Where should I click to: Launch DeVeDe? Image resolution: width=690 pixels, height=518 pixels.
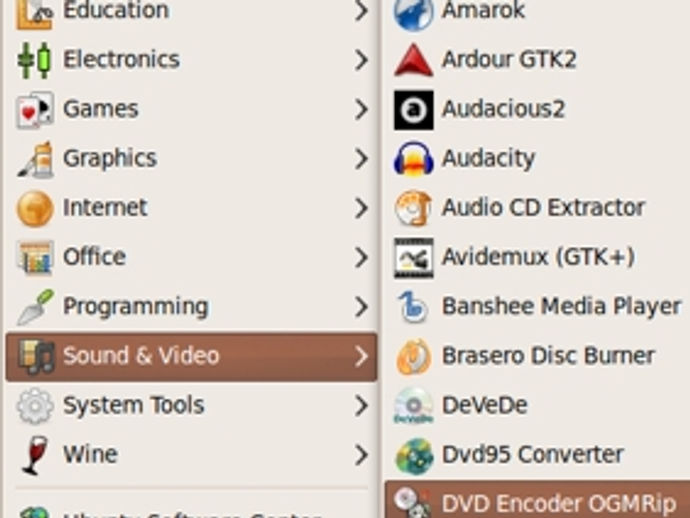(537, 406)
